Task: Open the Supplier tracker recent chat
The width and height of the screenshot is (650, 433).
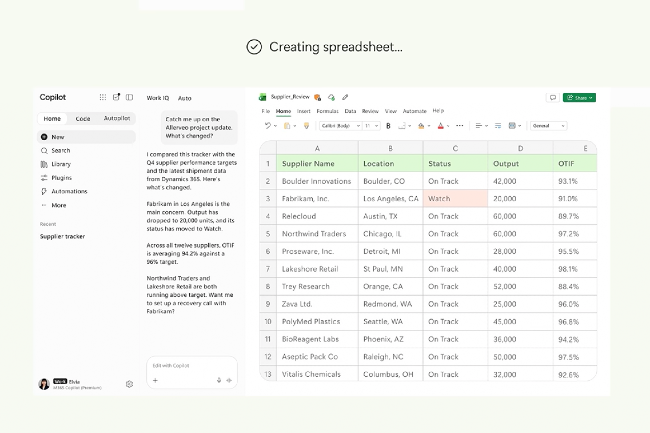Action: point(63,237)
